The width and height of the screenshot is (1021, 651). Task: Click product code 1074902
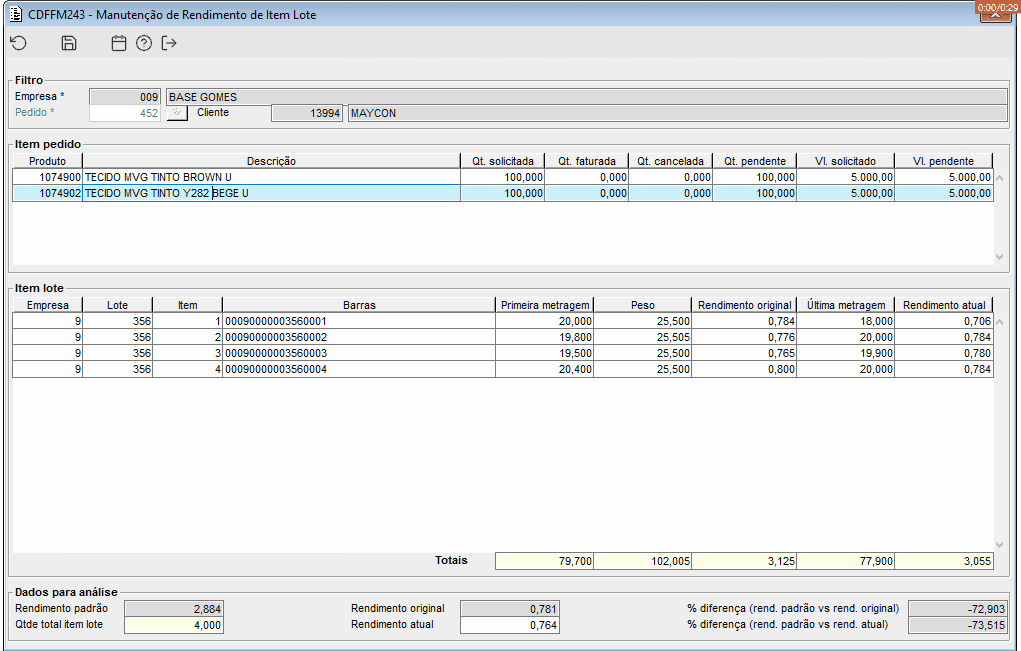pyautogui.click(x=48, y=193)
